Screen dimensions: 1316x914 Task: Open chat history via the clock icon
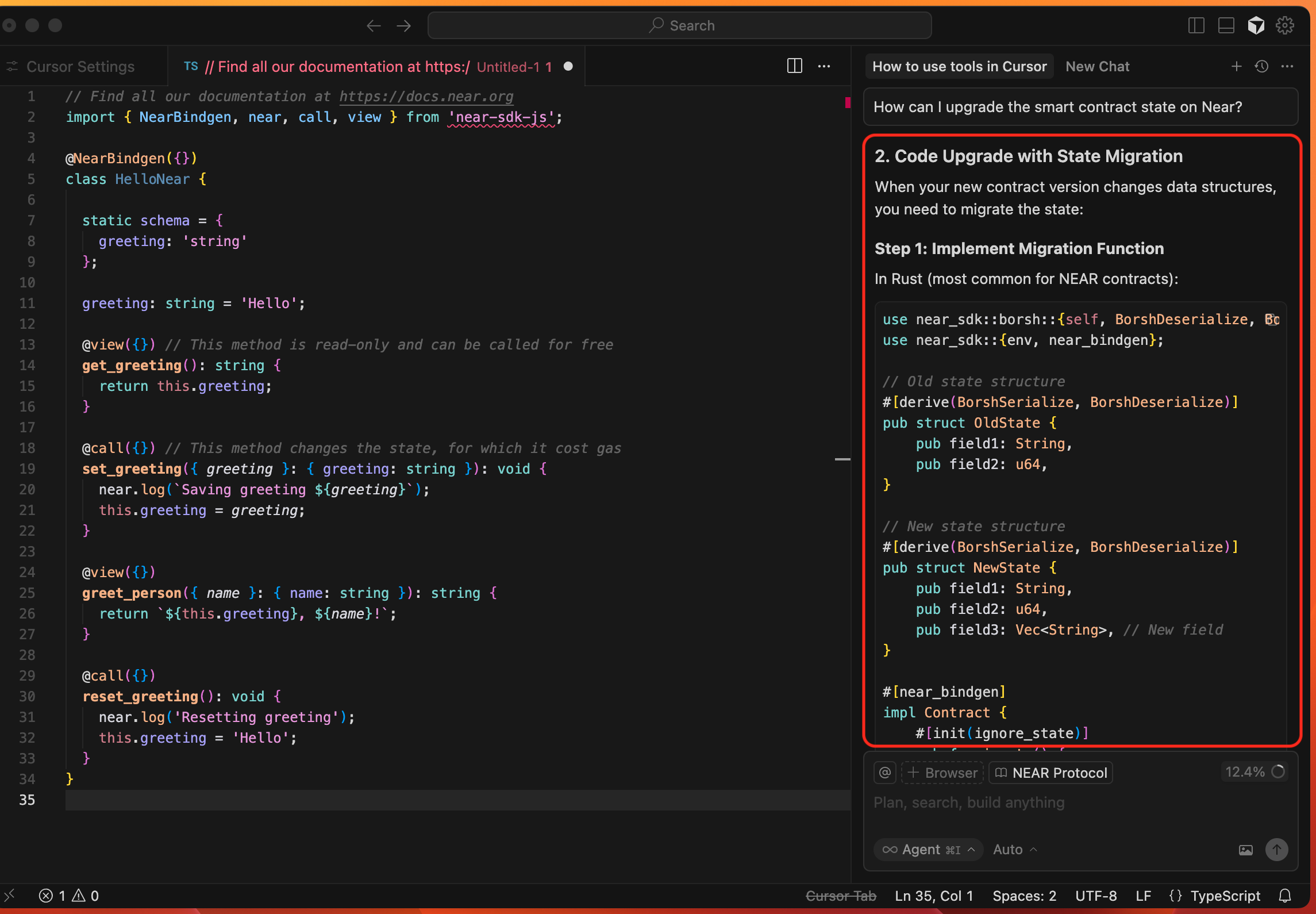point(1262,66)
